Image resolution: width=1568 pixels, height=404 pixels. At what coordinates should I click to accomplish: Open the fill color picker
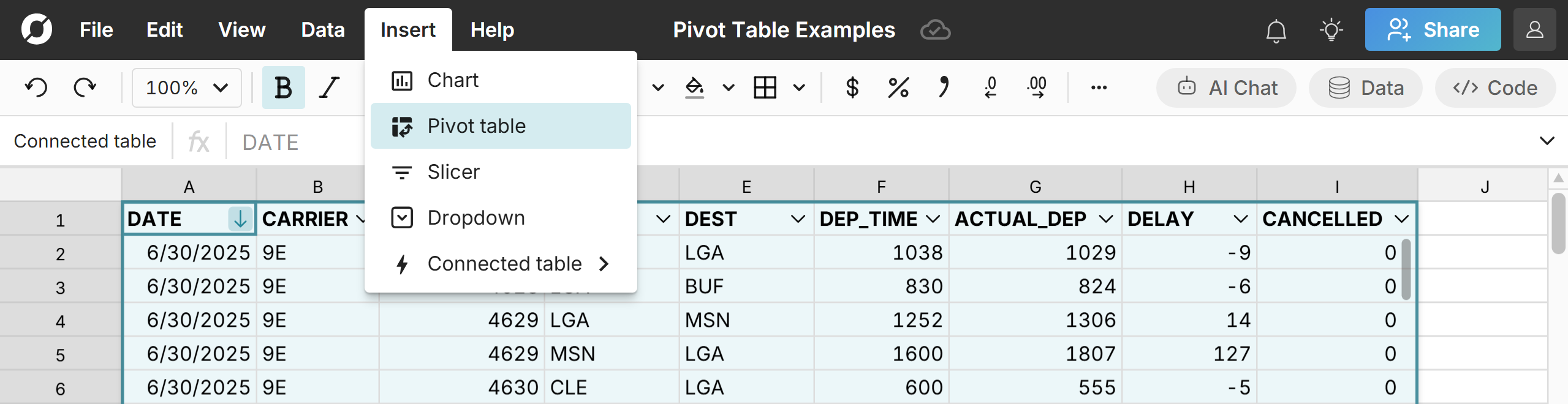[x=694, y=88]
